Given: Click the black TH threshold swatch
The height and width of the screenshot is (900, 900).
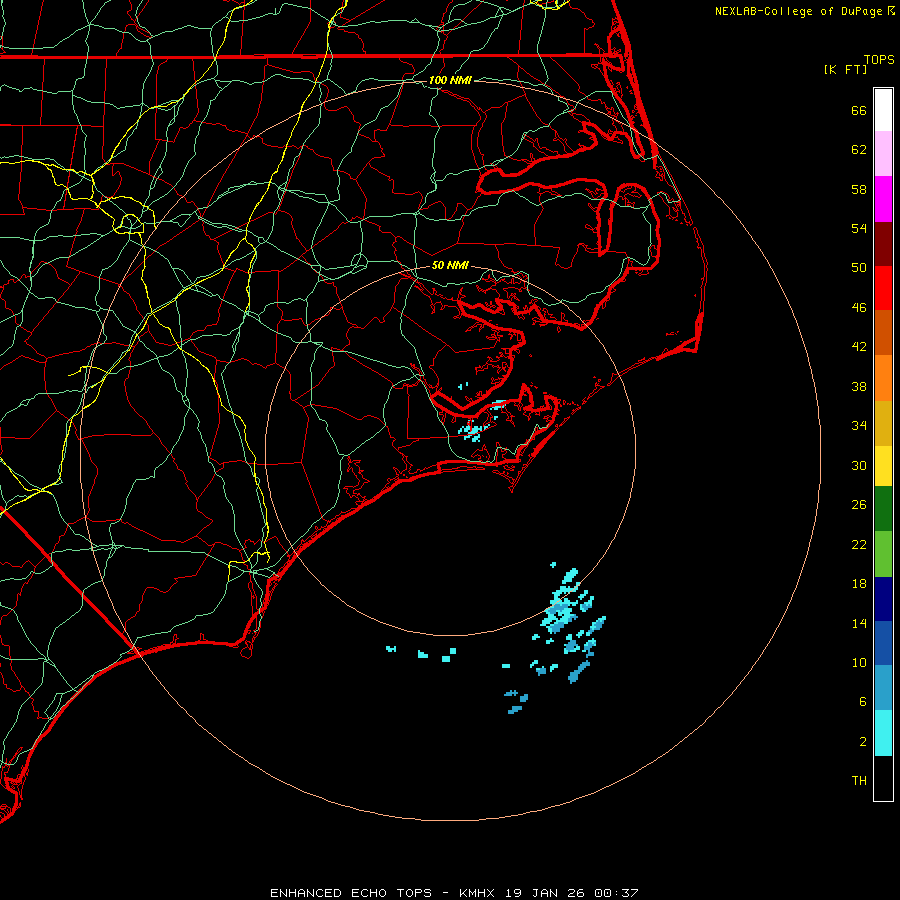Looking at the screenshot, I should point(883,778).
